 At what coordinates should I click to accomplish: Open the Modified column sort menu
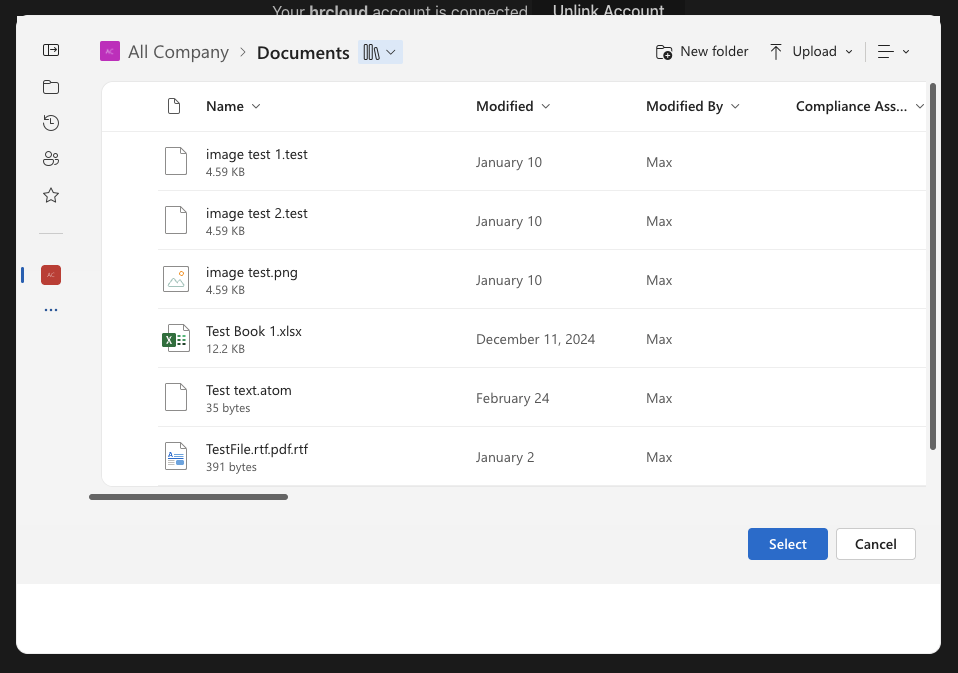point(513,106)
